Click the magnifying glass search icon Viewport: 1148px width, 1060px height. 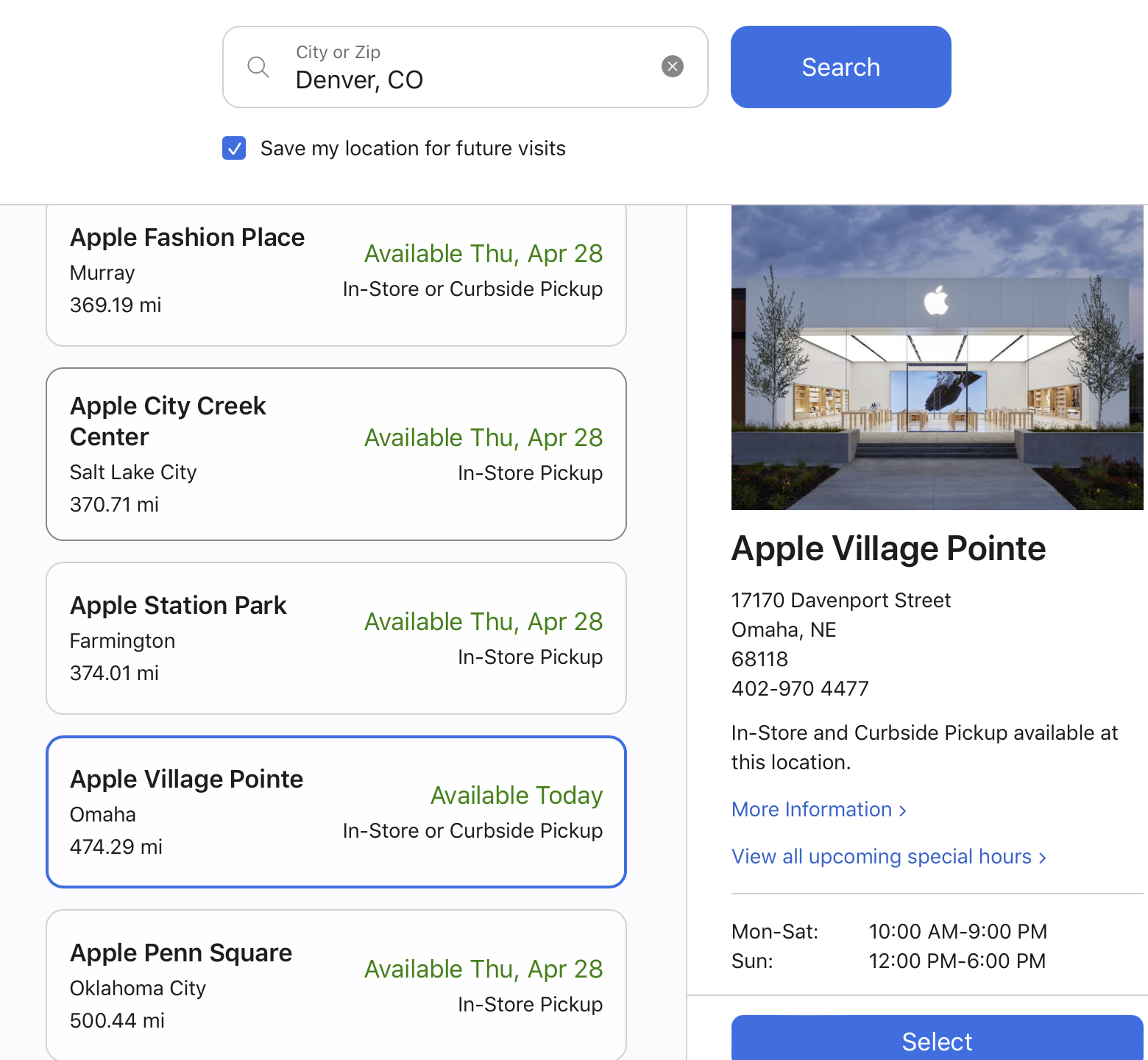258,67
